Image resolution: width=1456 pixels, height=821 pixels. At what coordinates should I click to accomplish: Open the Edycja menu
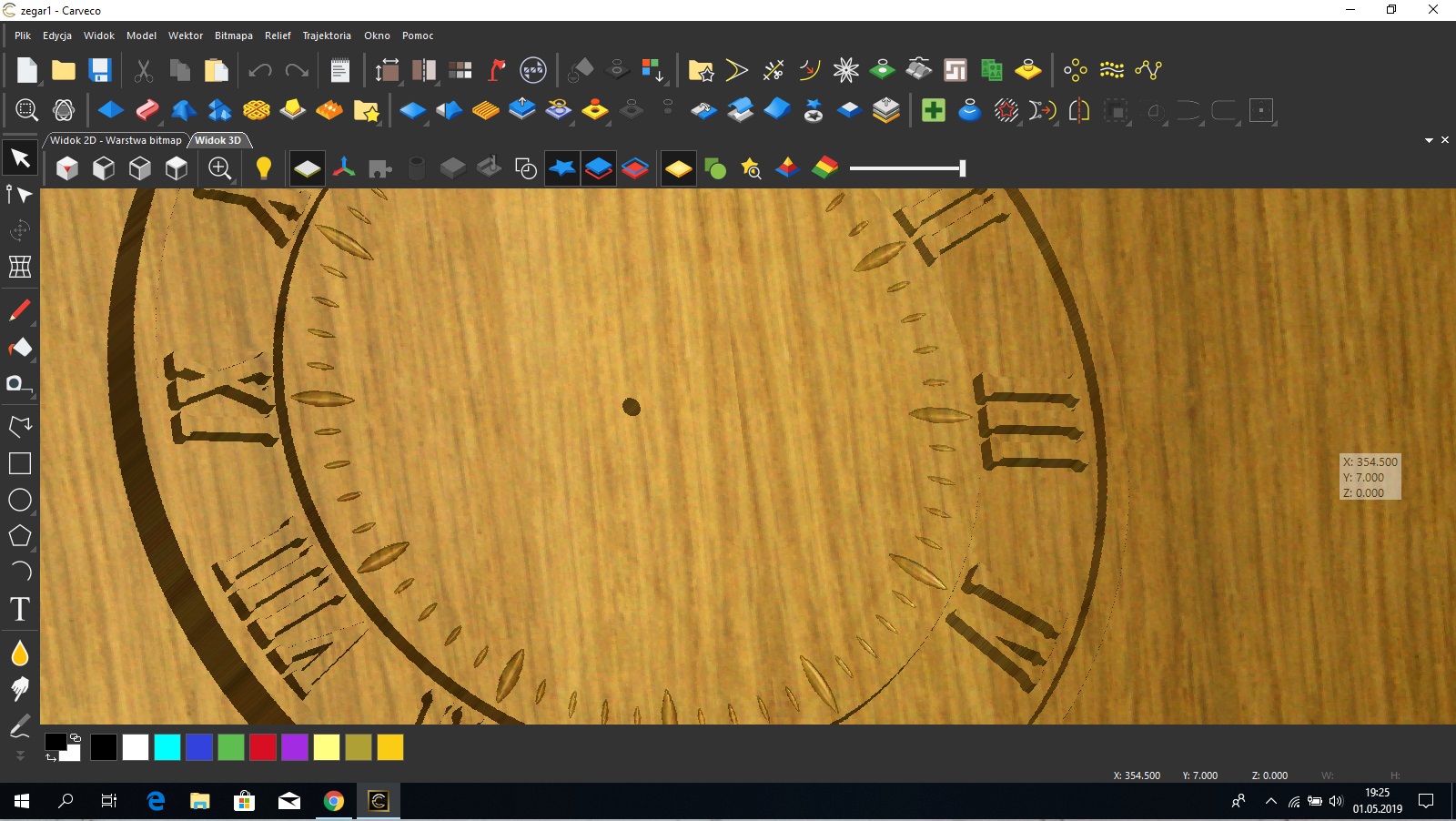pyautogui.click(x=57, y=35)
